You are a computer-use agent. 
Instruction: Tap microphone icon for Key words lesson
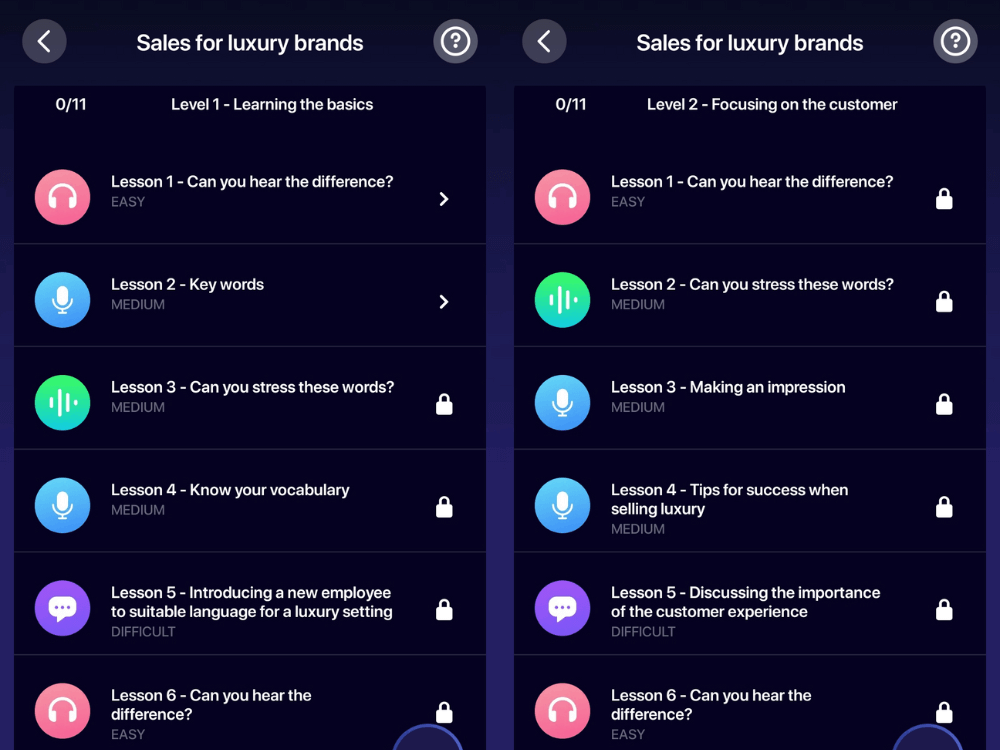(x=62, y=300)
